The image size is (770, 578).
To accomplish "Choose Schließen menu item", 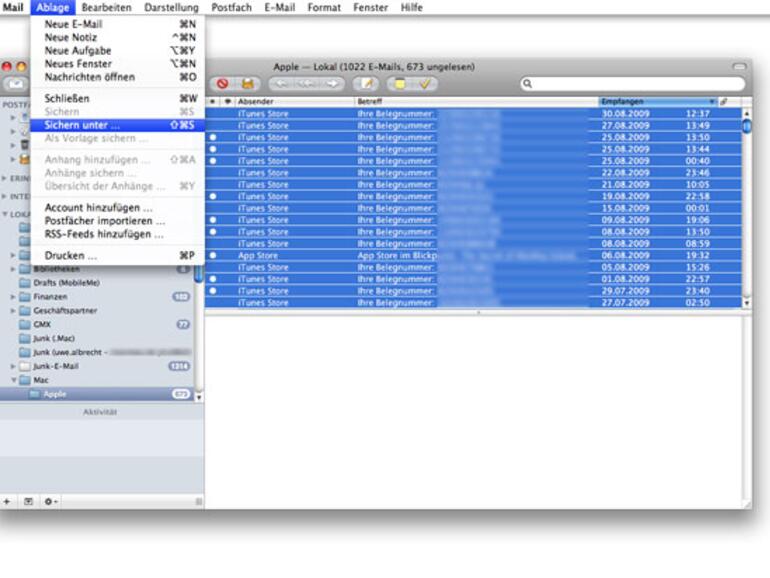I will pyautogui.click(x=117, y=98).
